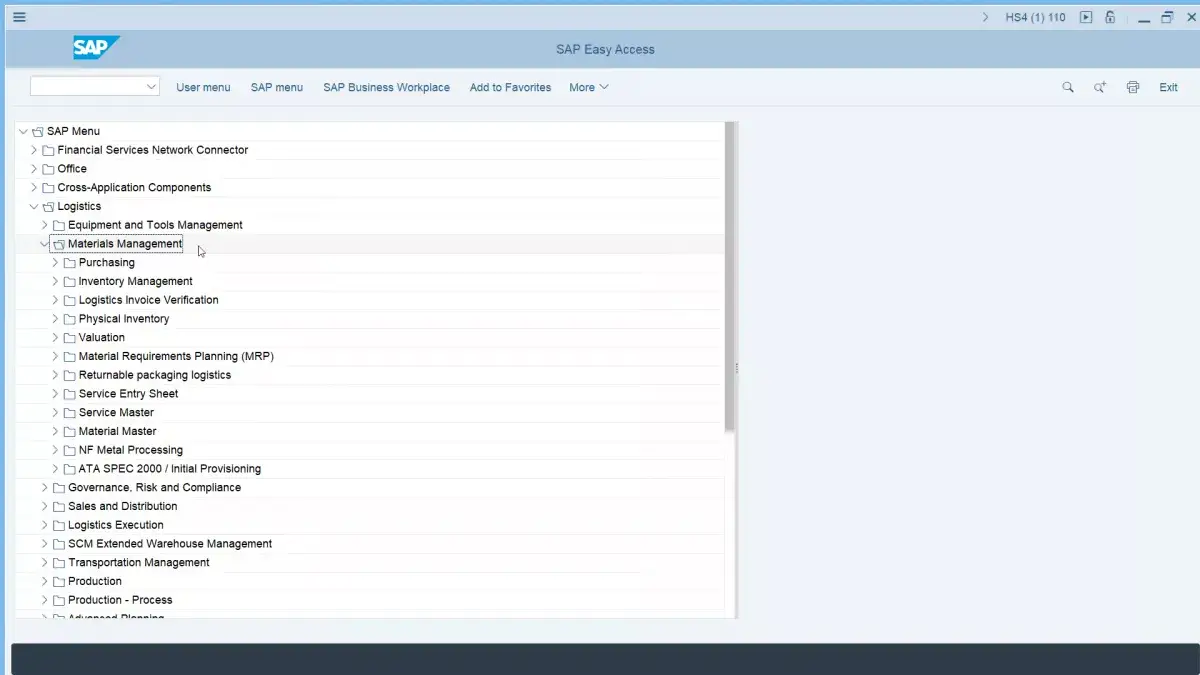Select the Governance, Risk and Compliance label
1200x675 pixels.
point(155,488)
